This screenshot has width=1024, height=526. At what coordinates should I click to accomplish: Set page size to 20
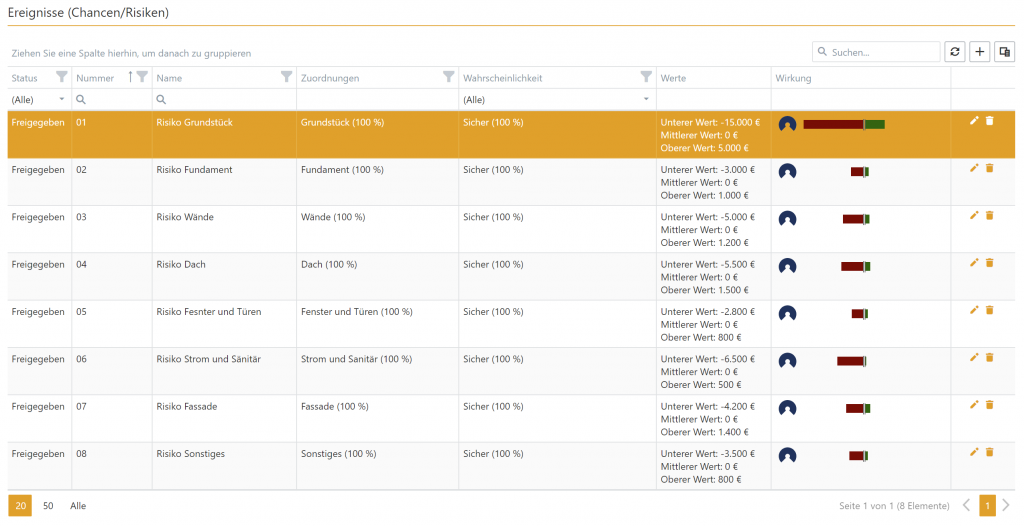[20, 506]
